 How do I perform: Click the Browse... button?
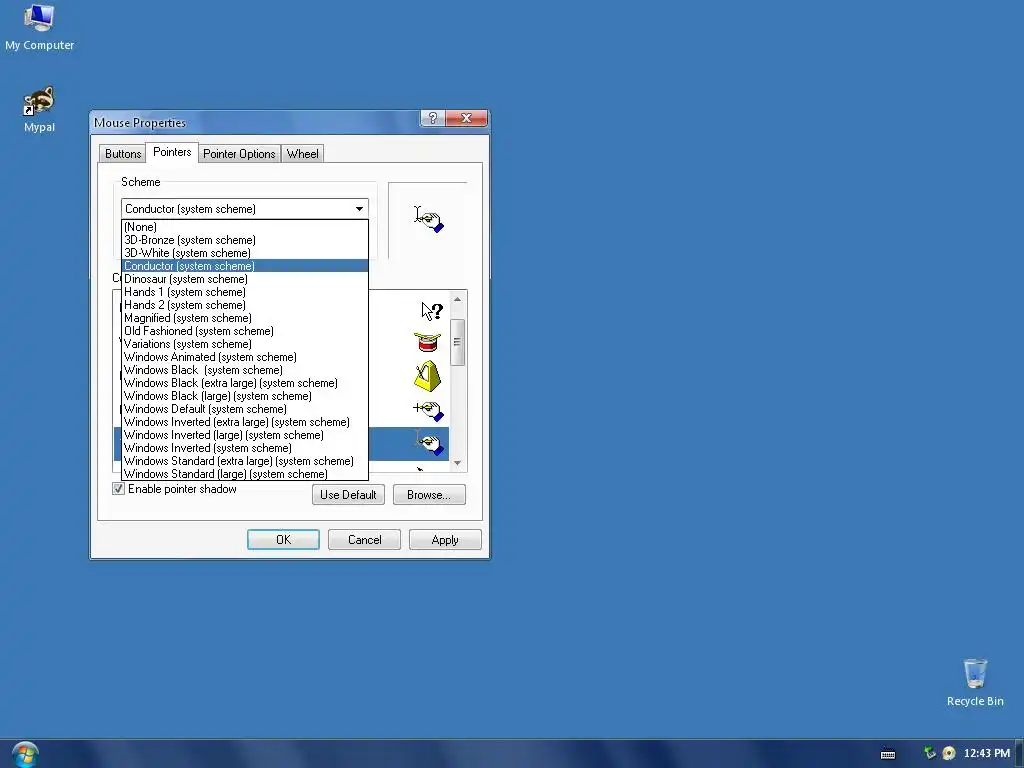tap(429, 494)
